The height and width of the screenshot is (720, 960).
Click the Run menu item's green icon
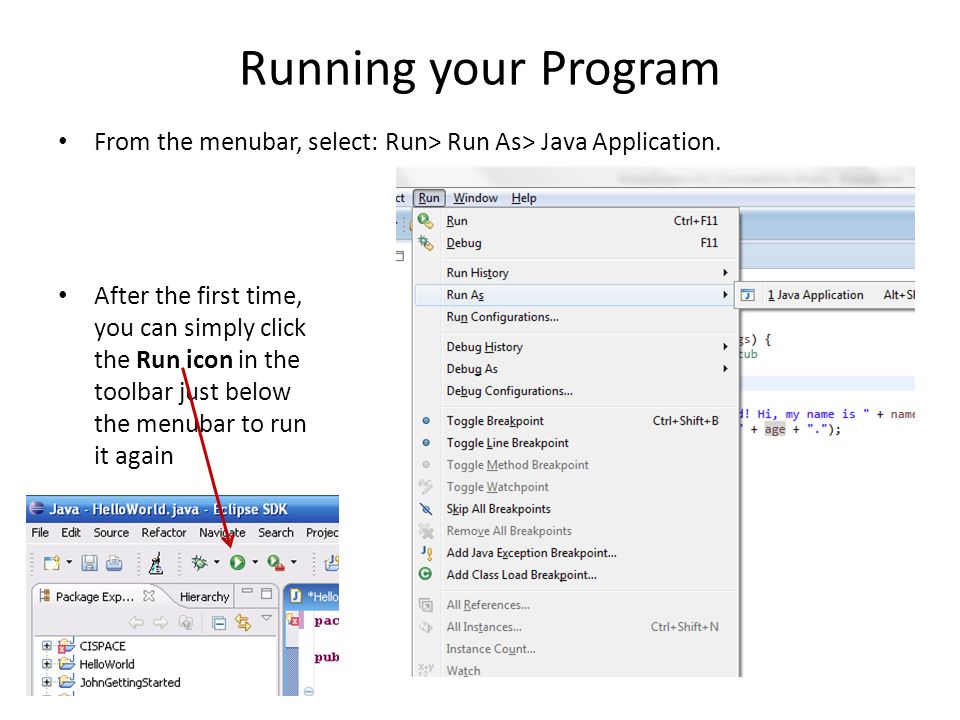pyautogui.click(x=426, y=220)
